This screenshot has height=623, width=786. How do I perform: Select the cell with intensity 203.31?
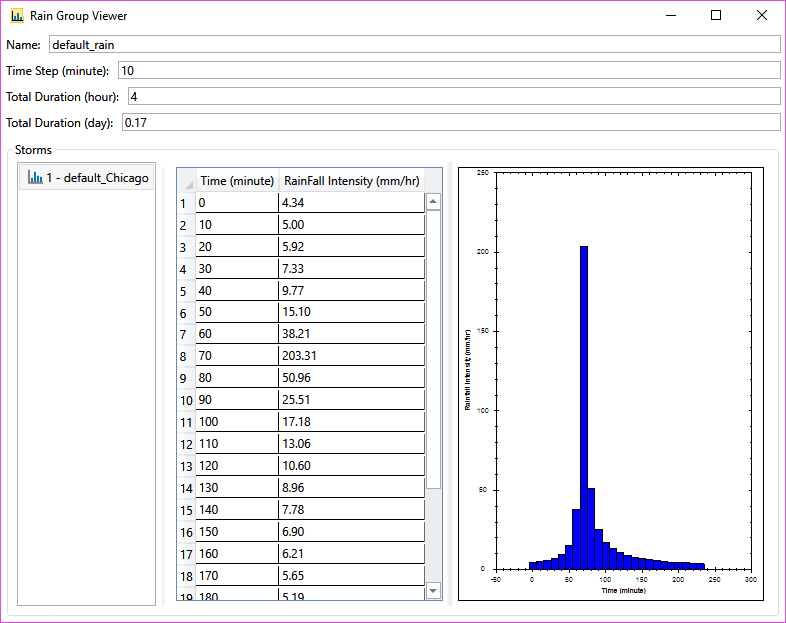pyautogui.click(x=351, y=356)
